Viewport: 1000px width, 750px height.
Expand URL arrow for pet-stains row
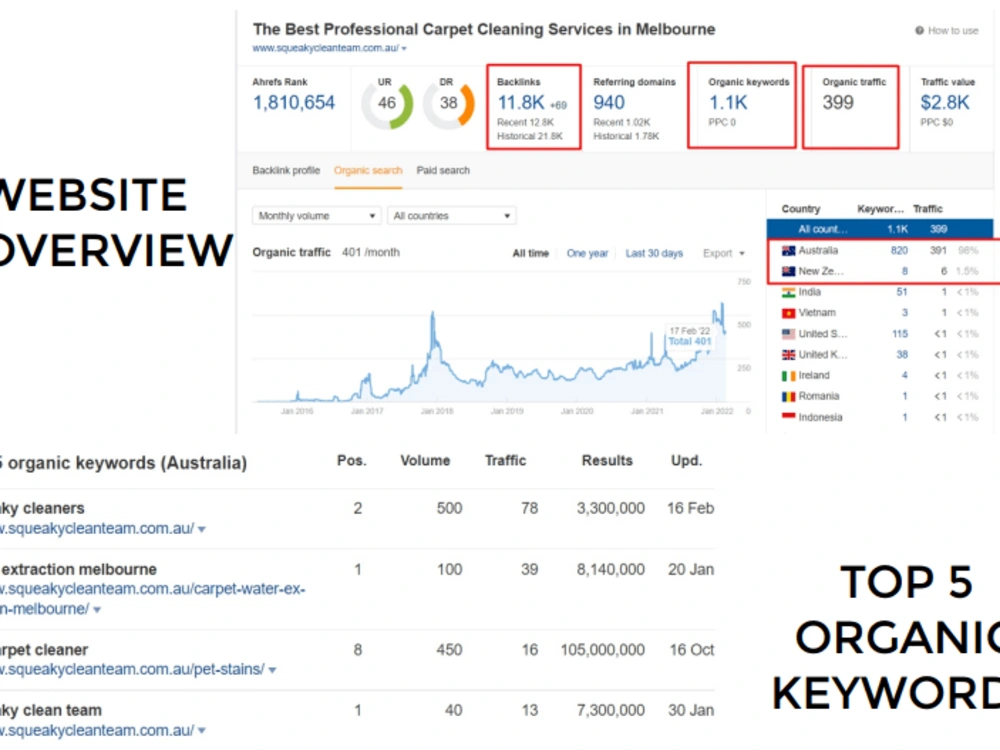click(272, 670)
